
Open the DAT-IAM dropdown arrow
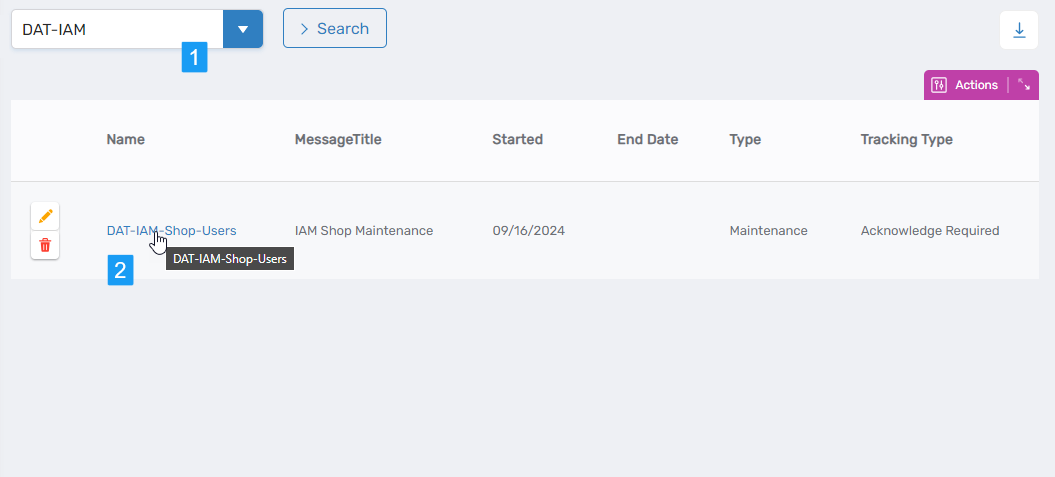pyautogui.click(x=243, y=29)
